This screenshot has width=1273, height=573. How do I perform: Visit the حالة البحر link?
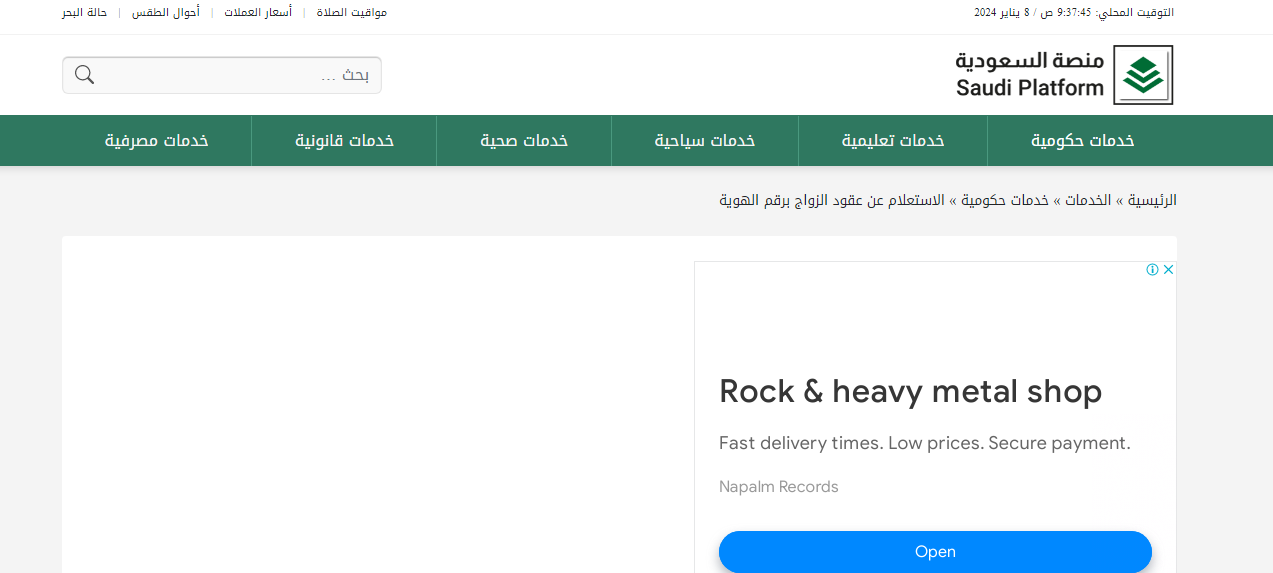click(x=85, y=12)
